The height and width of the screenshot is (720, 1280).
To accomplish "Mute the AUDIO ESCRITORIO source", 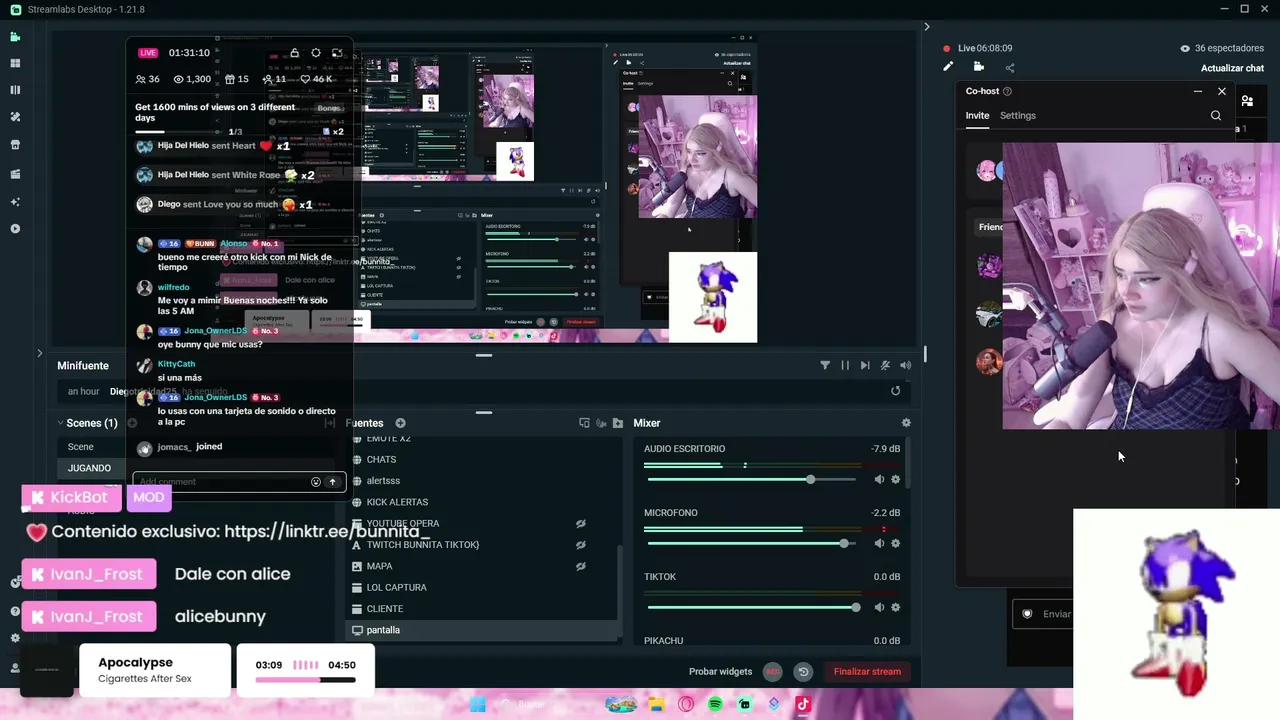I will pos(879,480).
